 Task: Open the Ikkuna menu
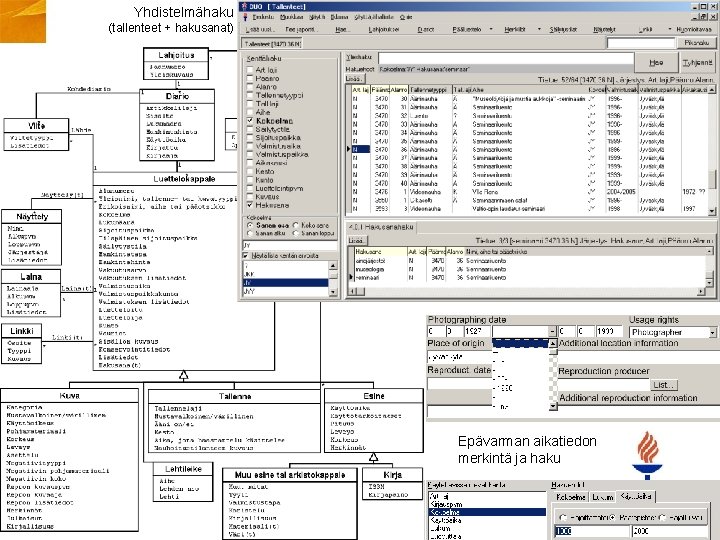coord(339,17)
